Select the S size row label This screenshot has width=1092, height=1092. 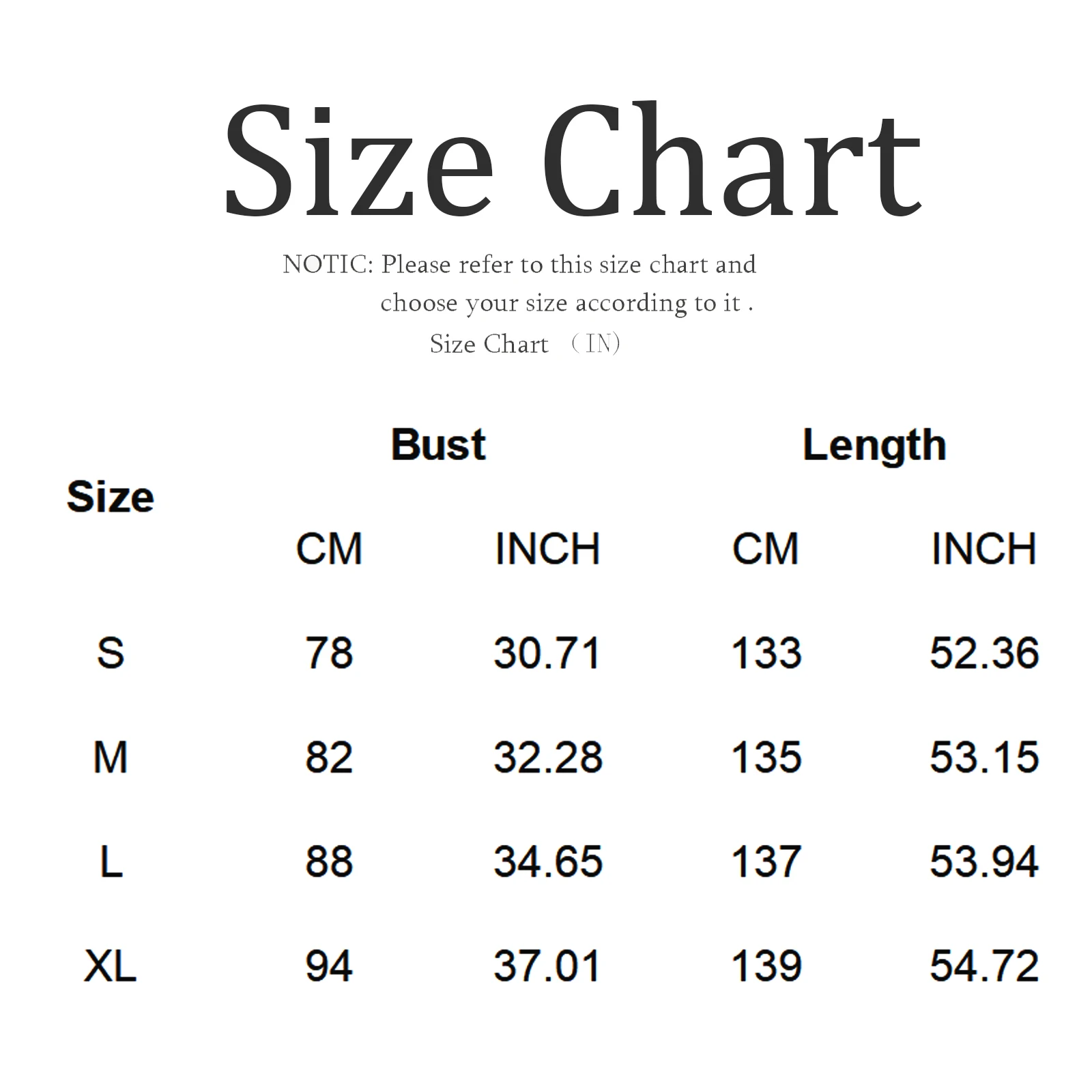tap(111, 653)
